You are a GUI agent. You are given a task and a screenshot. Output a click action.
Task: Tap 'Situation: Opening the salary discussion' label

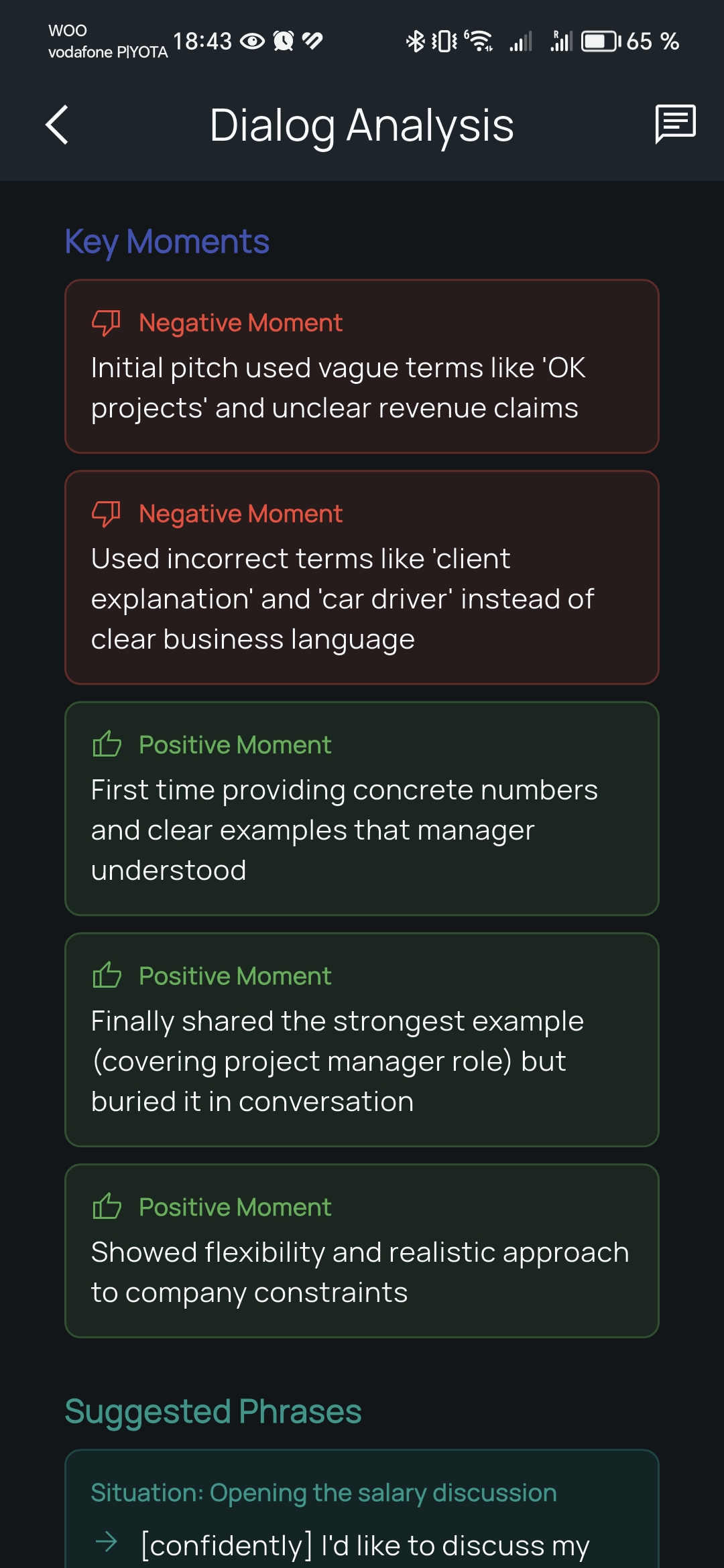pos(324,1493)
